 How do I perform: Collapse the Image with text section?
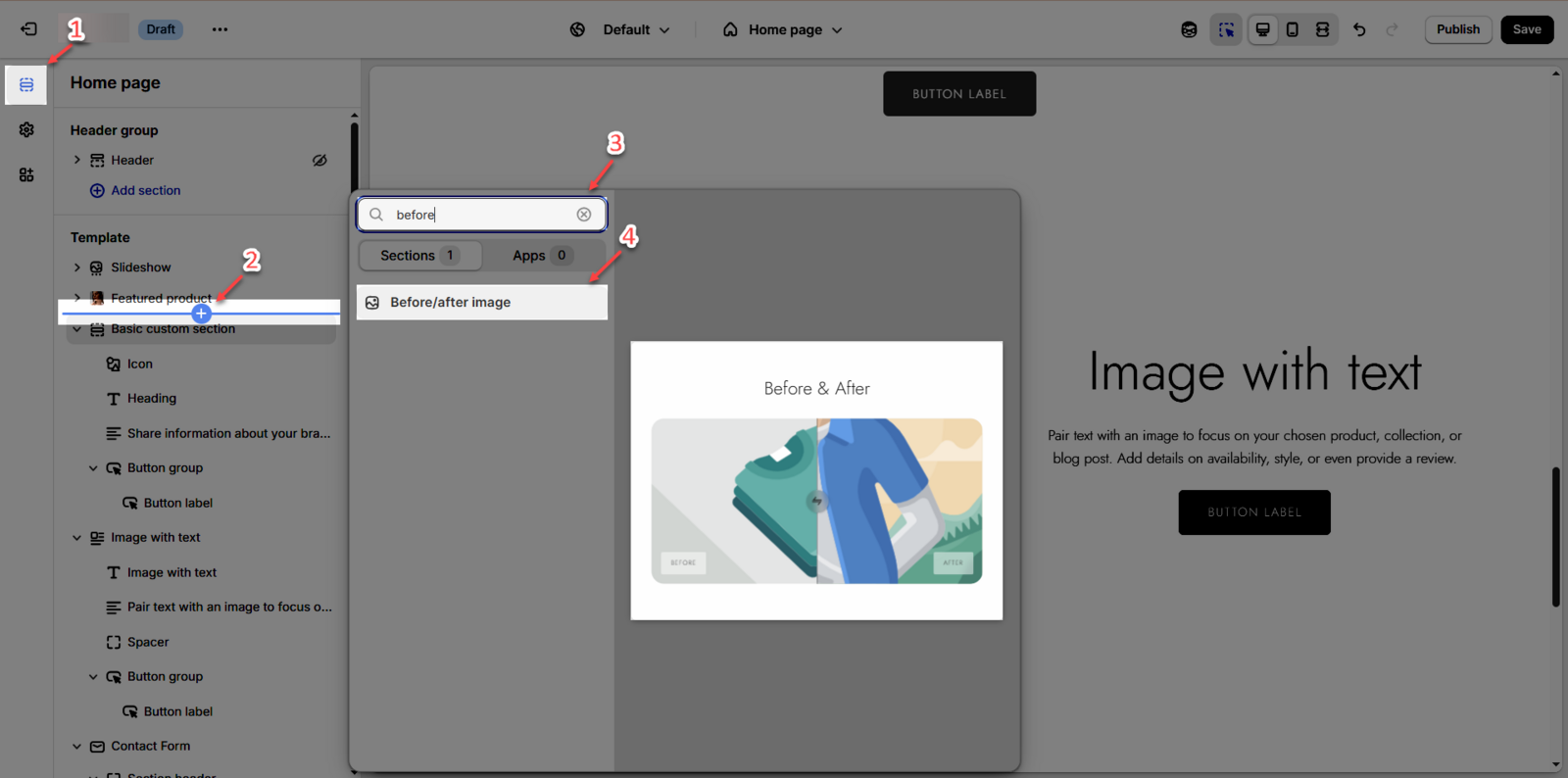click(77, 538)
